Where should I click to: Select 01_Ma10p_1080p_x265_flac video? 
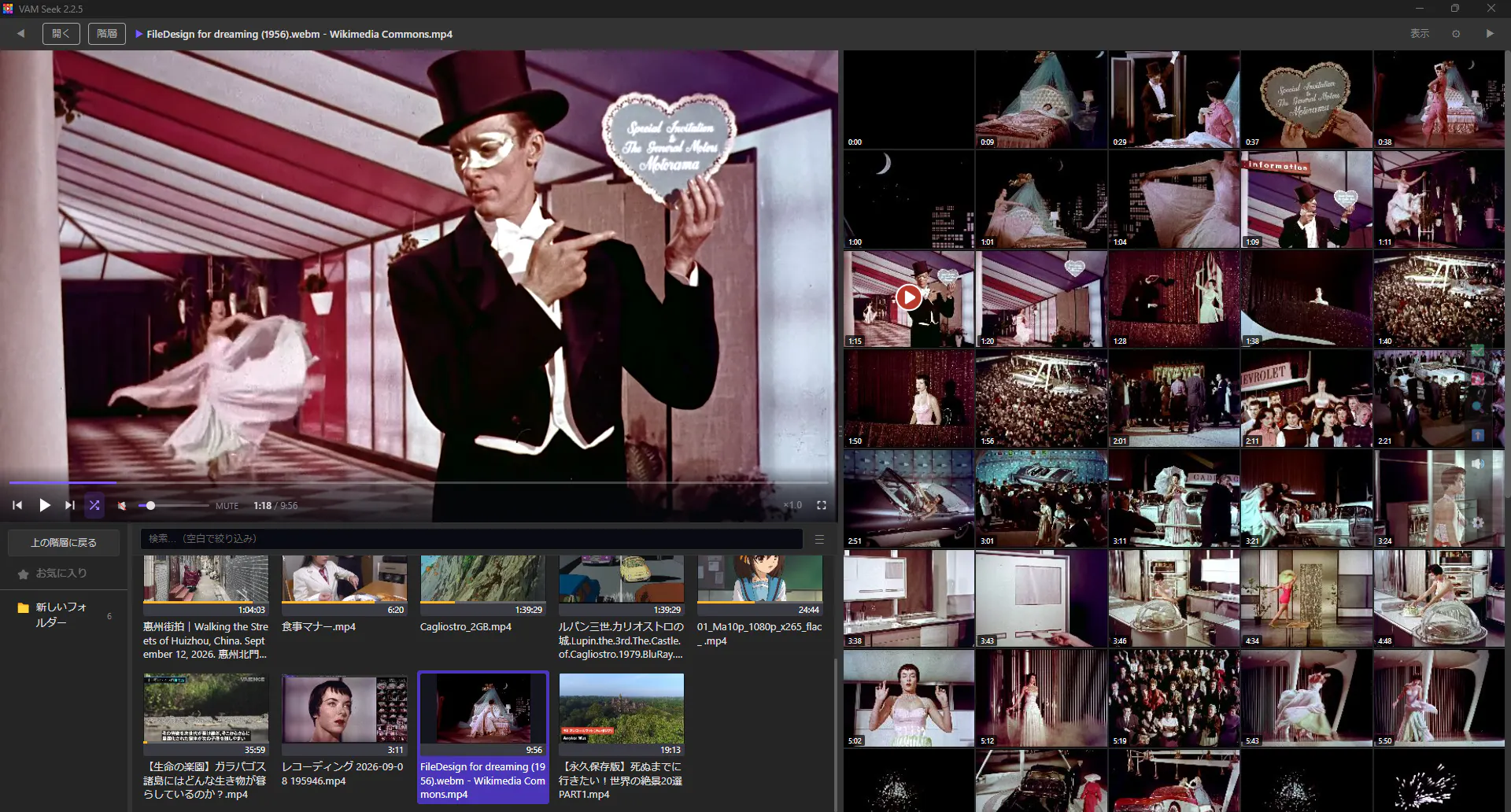pos(759,601)
